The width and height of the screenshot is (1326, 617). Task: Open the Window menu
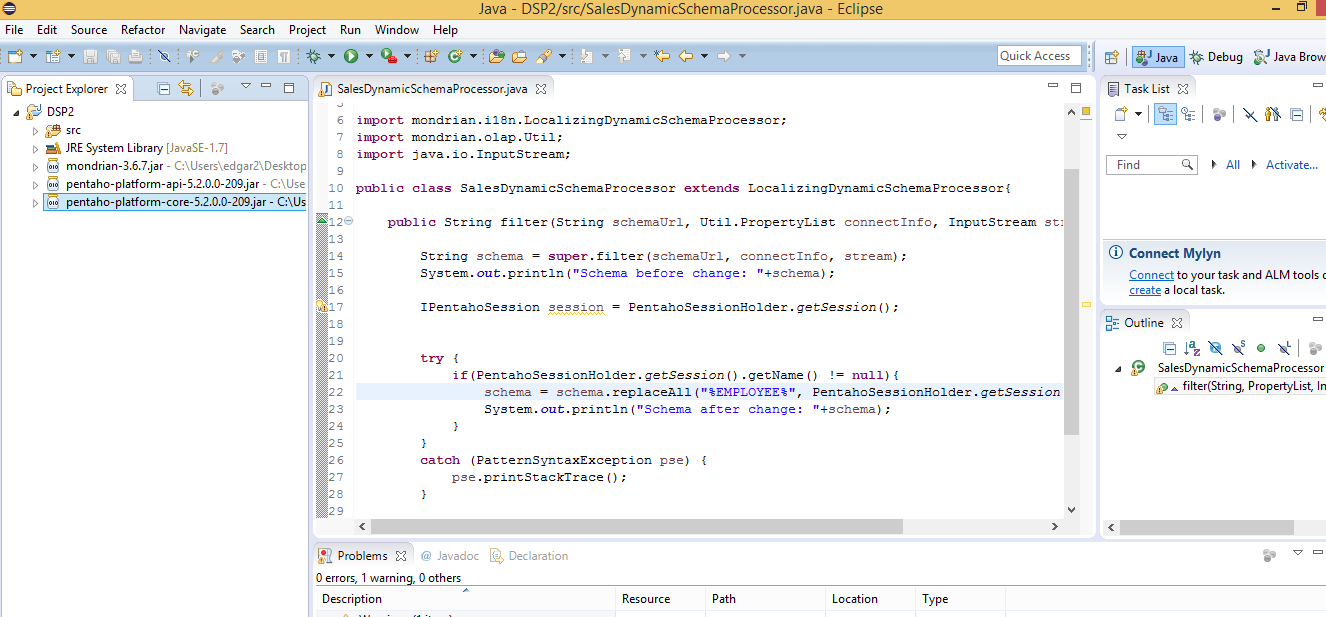tap(397, 30)
